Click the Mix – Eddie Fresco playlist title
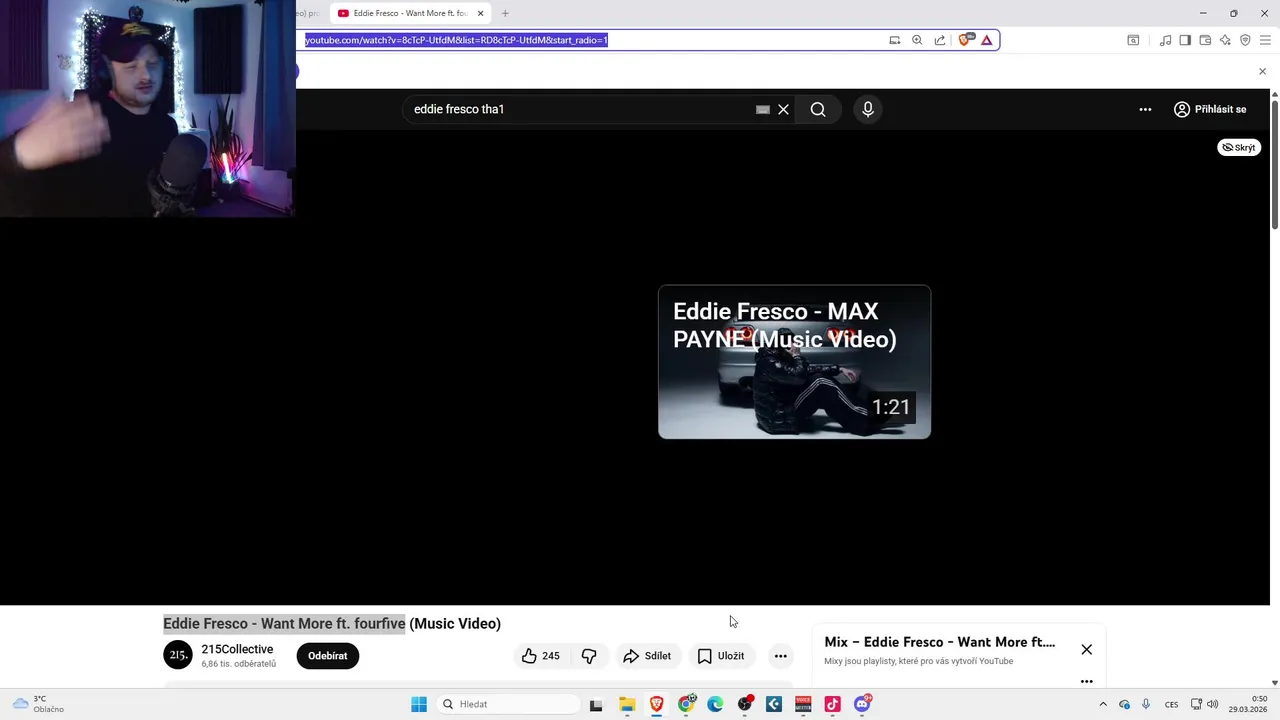1280x720 pixels. 939,642
